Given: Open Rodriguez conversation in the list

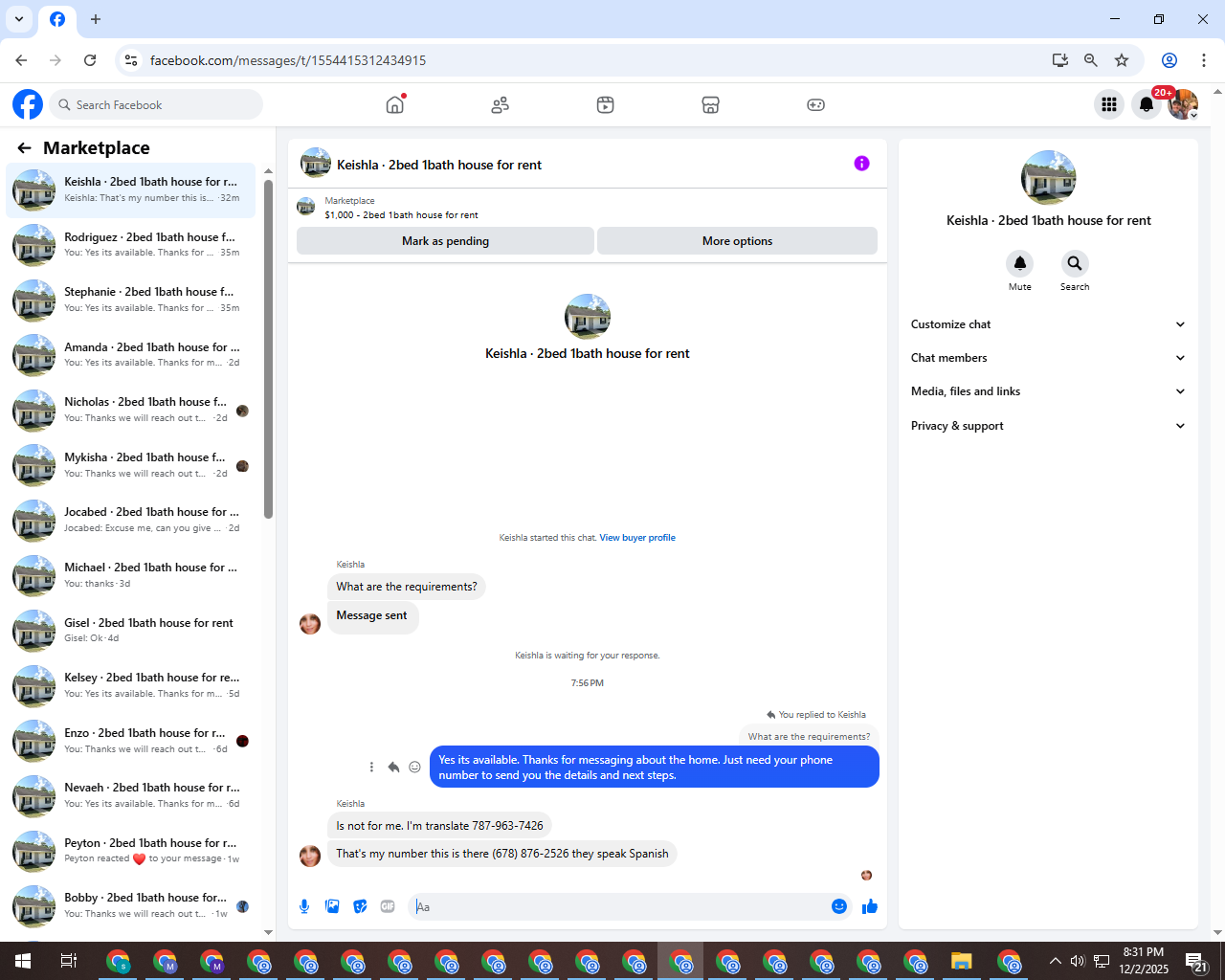Looking at the screenshot, I should 130,245.
